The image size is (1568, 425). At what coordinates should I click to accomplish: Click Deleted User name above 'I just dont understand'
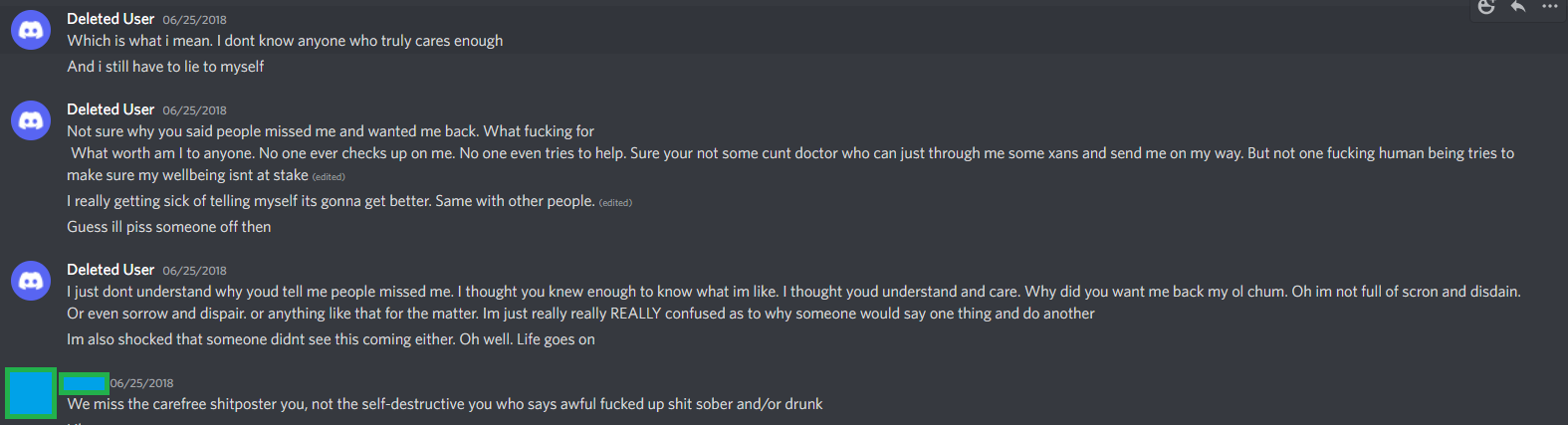pos(111,270)
